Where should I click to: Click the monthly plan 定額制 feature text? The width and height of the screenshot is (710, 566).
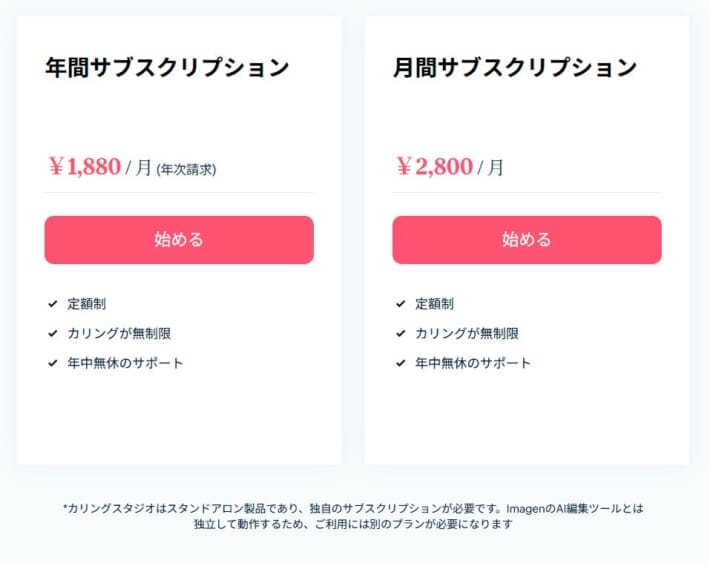click(434, 304)
